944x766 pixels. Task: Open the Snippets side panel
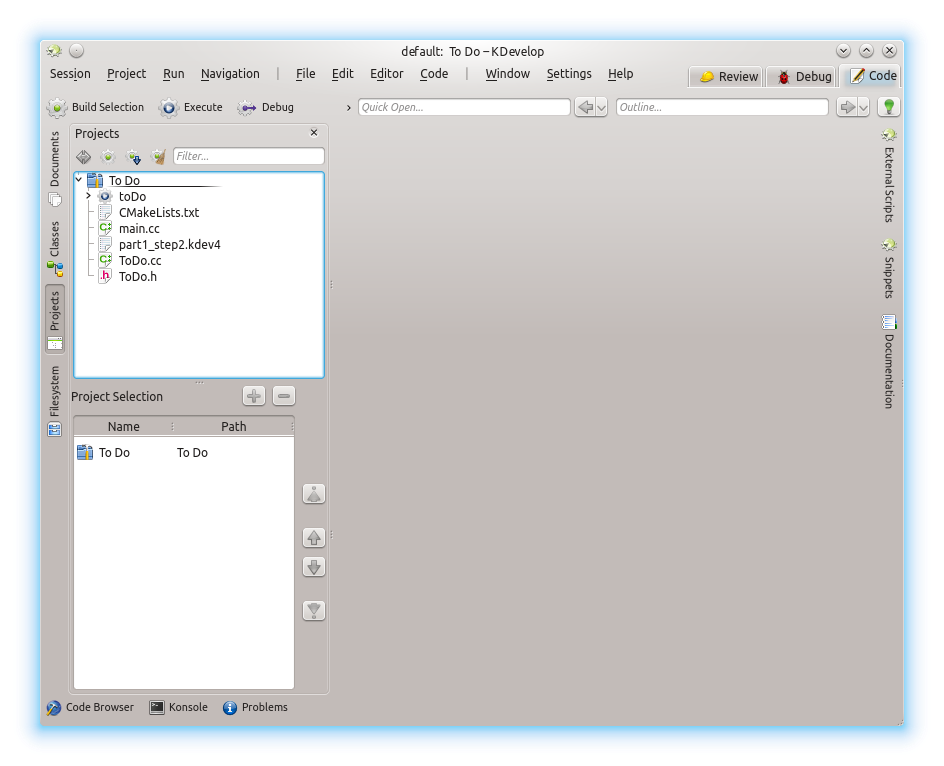click(x=889, y=269)
